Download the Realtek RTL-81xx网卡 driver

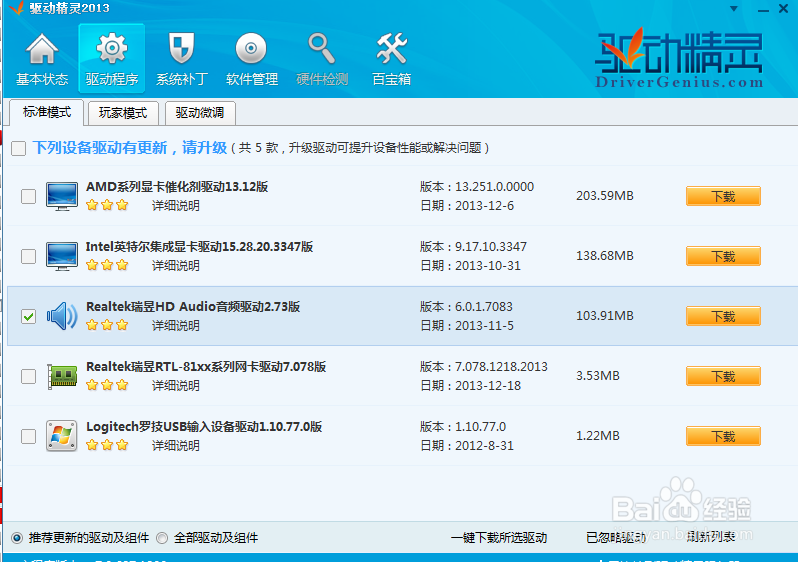click(x=723, y=376)
